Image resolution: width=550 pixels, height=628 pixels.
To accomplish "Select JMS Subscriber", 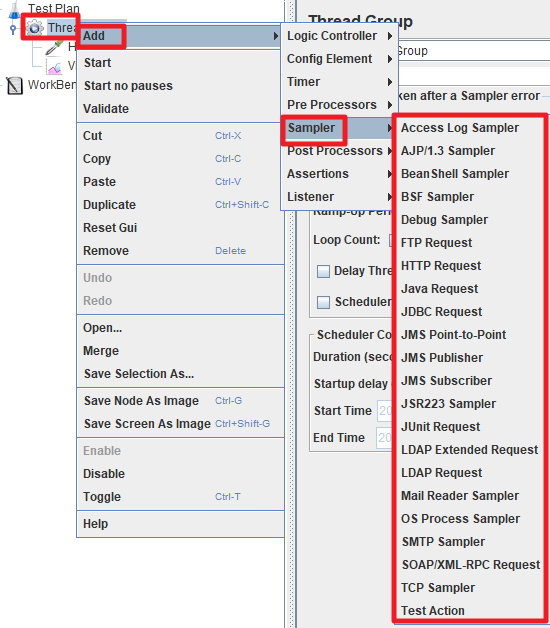I will point(470,381).
